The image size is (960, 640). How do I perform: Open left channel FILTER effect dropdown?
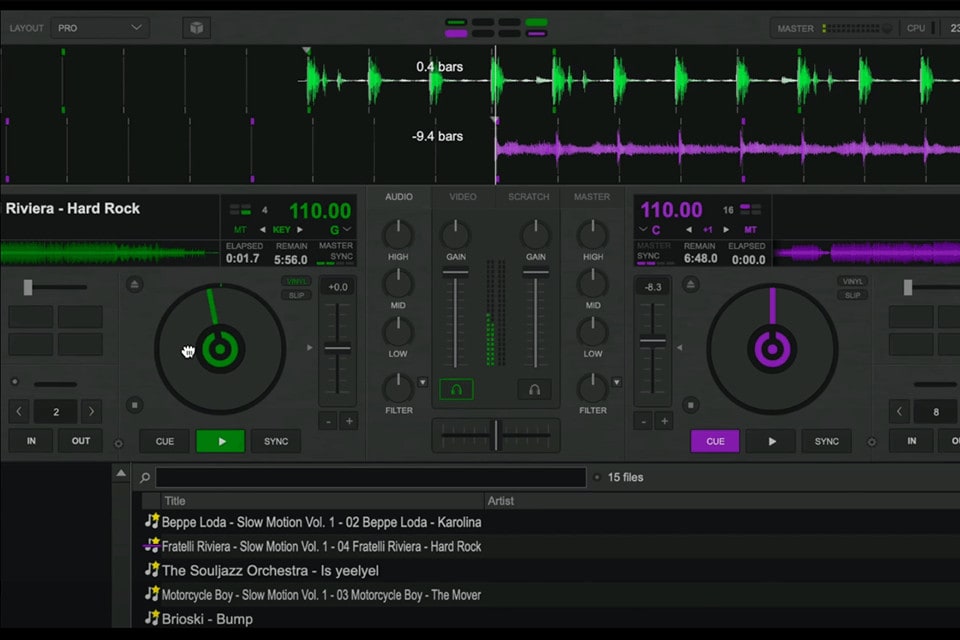click(422, 382)
